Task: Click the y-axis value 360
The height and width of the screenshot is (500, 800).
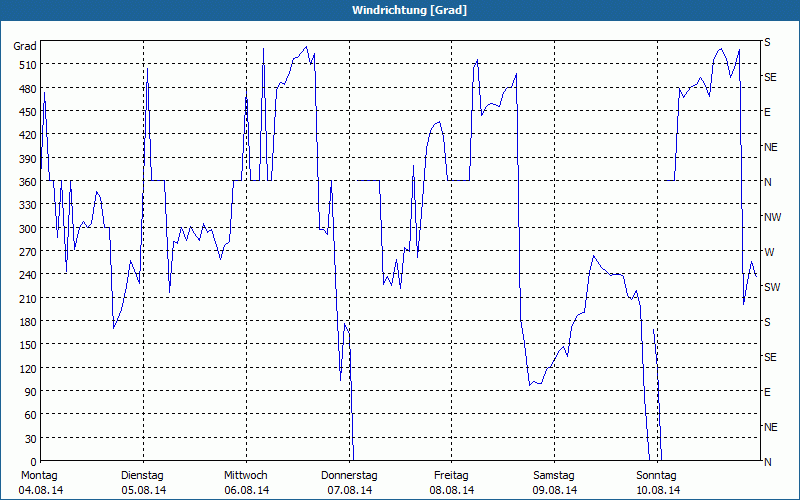Action: 28,182
